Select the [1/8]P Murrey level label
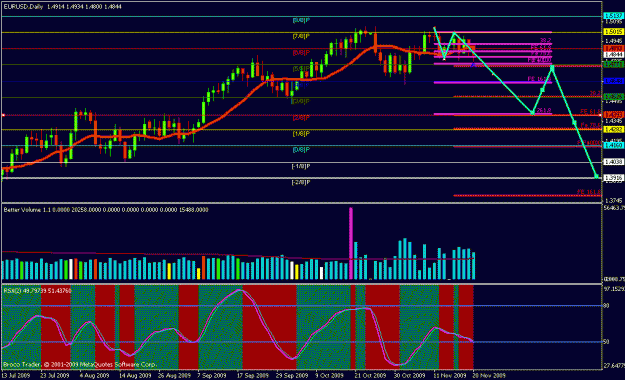Viewport: 625px width, 380px height. 301,134
